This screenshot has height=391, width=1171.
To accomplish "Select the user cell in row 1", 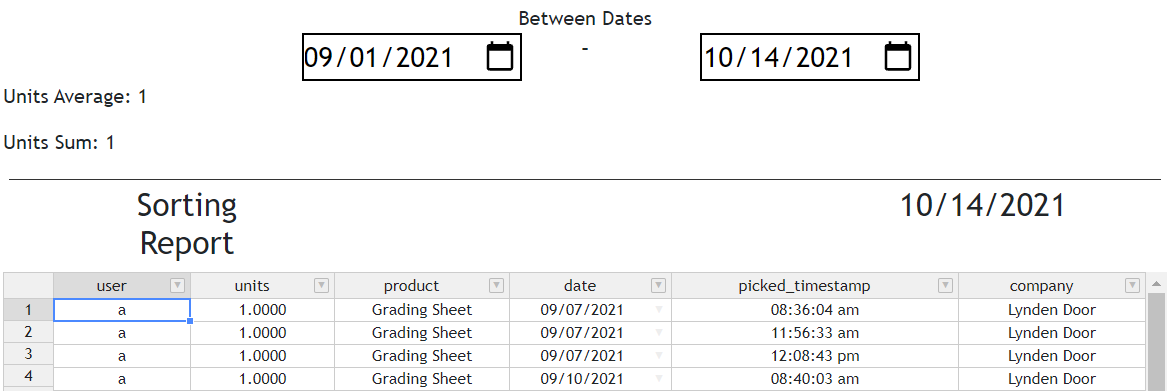I will pyautogui.click(x=122, y=310).
